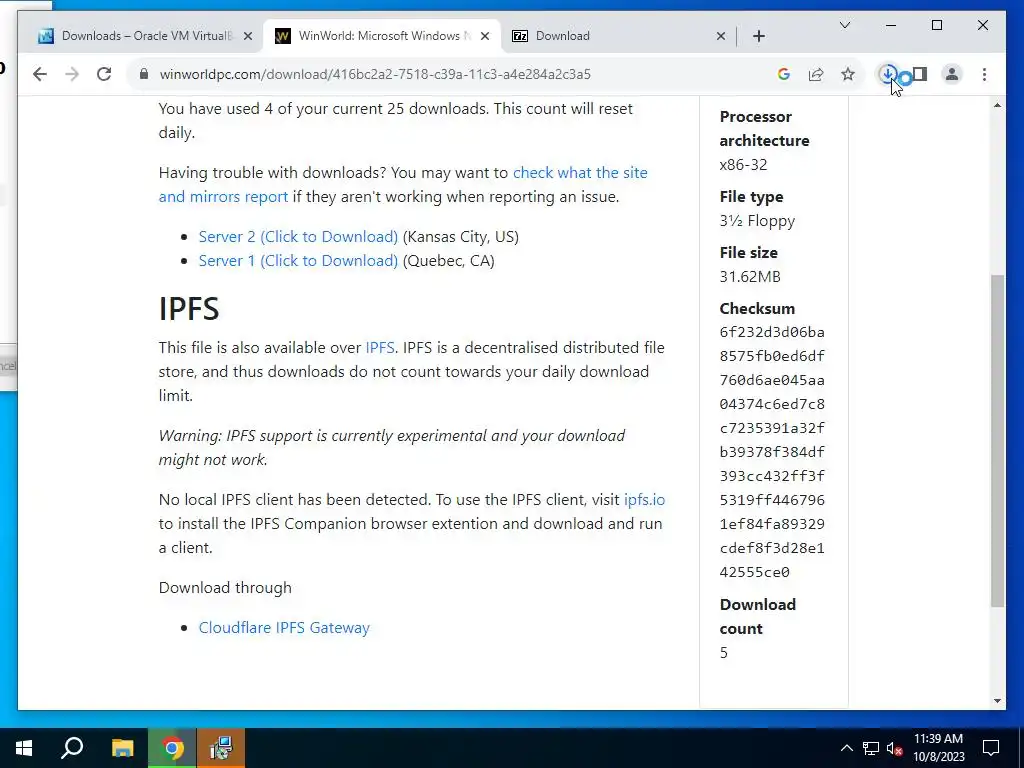Visit the ipfs.io link

(x=644, y=500)
